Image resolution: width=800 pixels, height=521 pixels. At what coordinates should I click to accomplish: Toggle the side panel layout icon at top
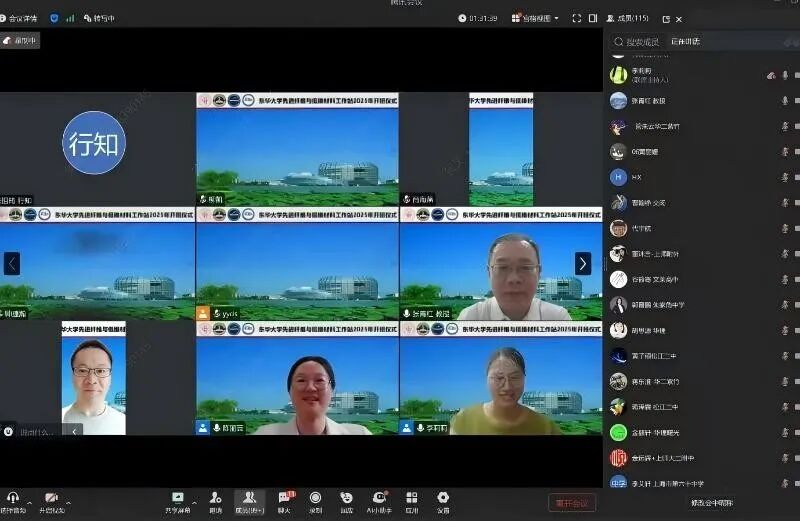[593, 18]
